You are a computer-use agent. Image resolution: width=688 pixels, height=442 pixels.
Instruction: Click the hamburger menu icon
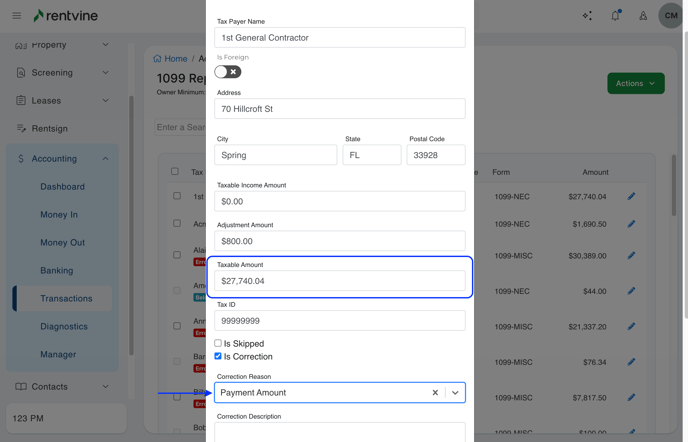[16, 16]
